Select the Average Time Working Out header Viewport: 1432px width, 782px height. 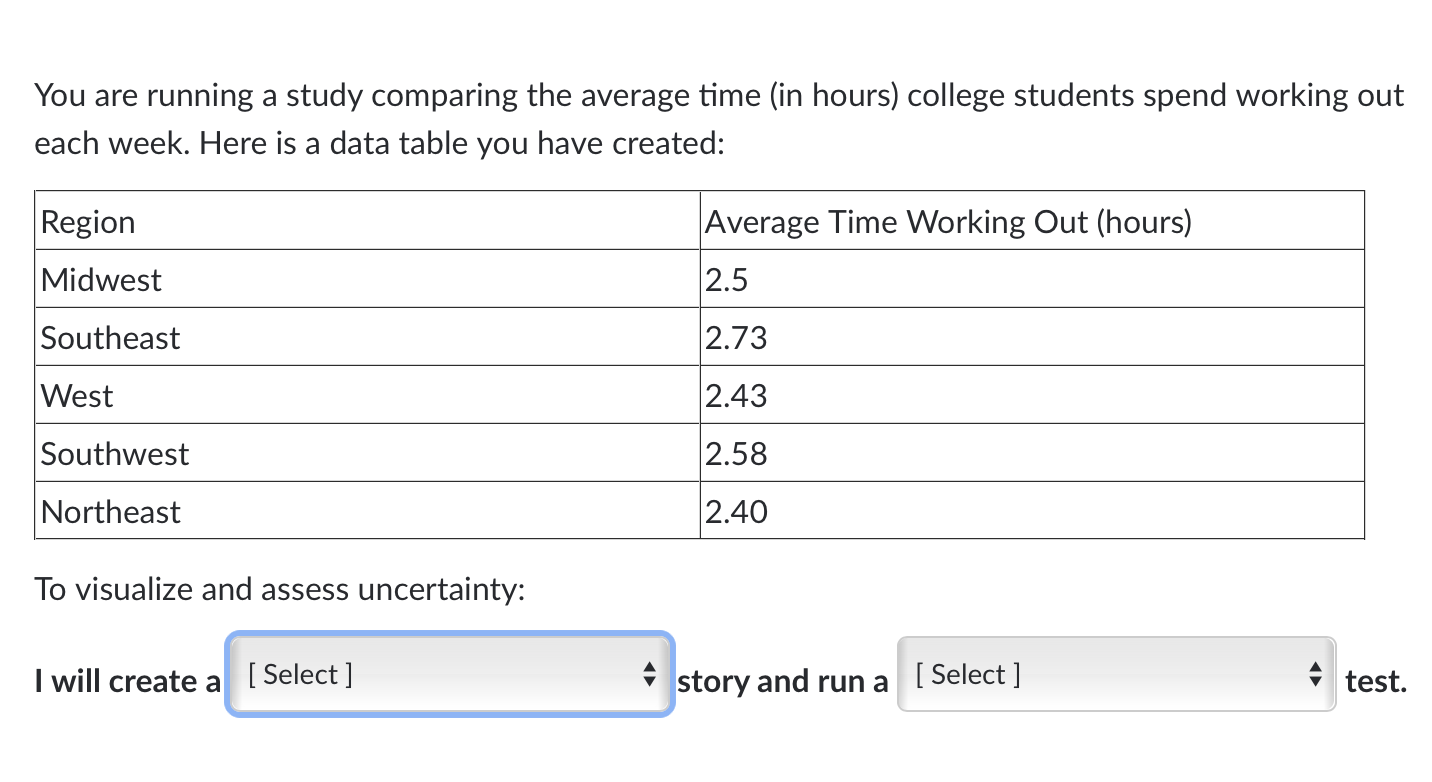1032,221
